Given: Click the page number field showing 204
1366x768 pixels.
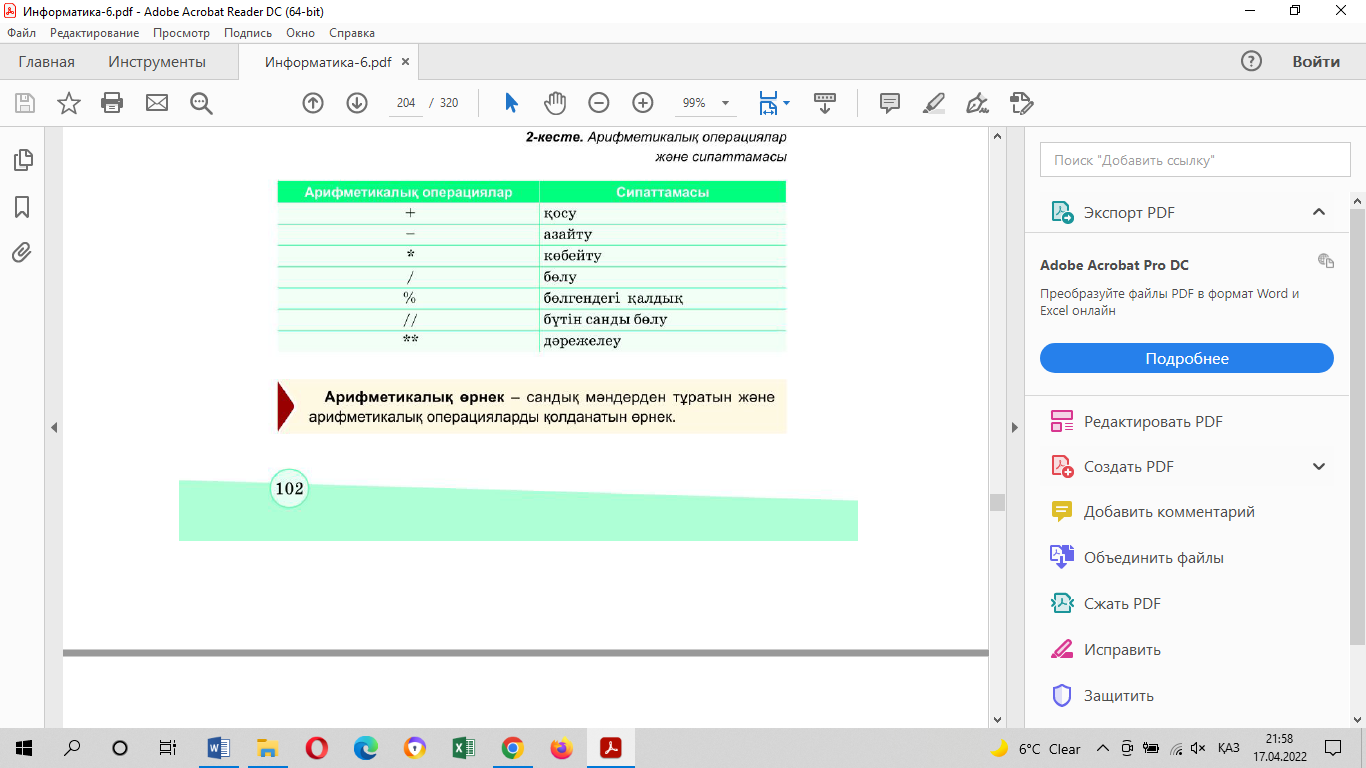Looking at the screenshot, I should [406, 103].
